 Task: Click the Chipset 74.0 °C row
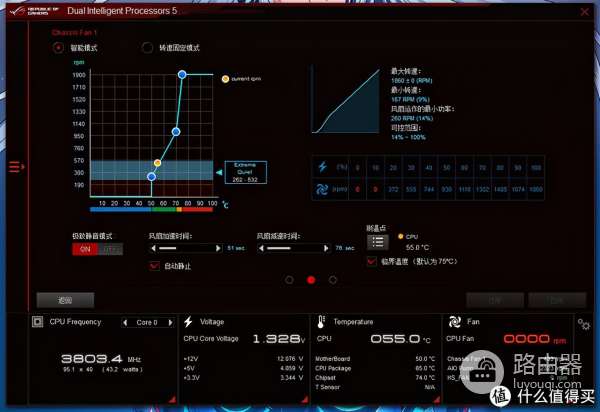(x=375, y=378)
